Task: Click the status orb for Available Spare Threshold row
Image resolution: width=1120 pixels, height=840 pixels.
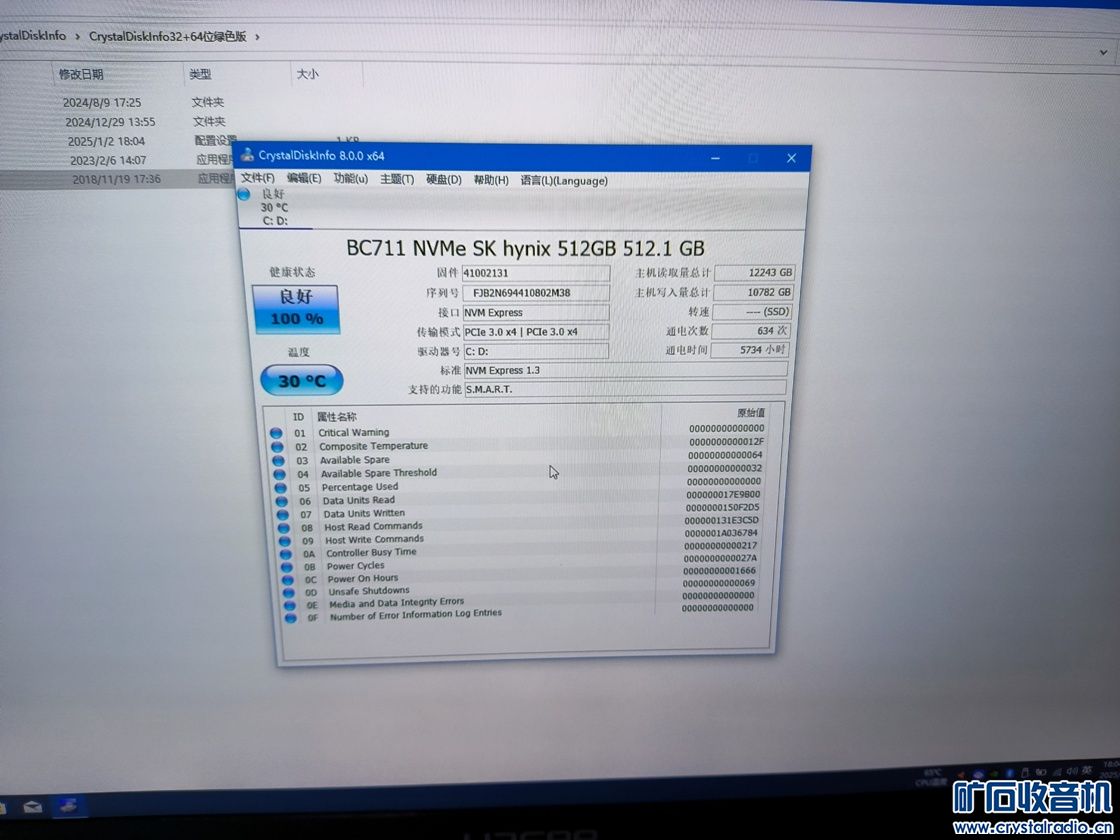Action: [x=279, y=474]
